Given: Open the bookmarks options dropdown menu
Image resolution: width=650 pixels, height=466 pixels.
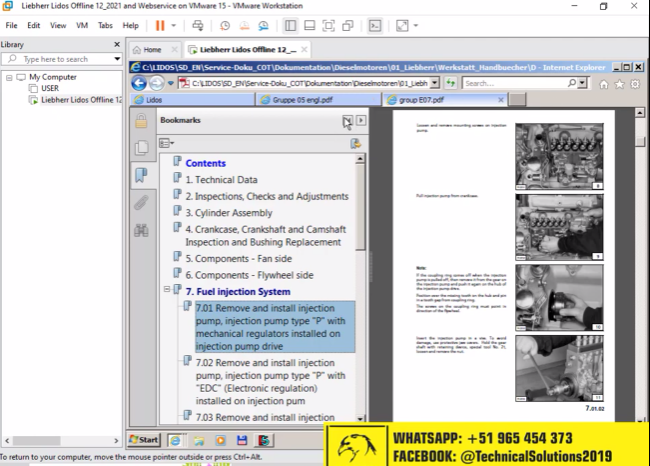Looking at the screenshot, I should (x=166, y=143).
